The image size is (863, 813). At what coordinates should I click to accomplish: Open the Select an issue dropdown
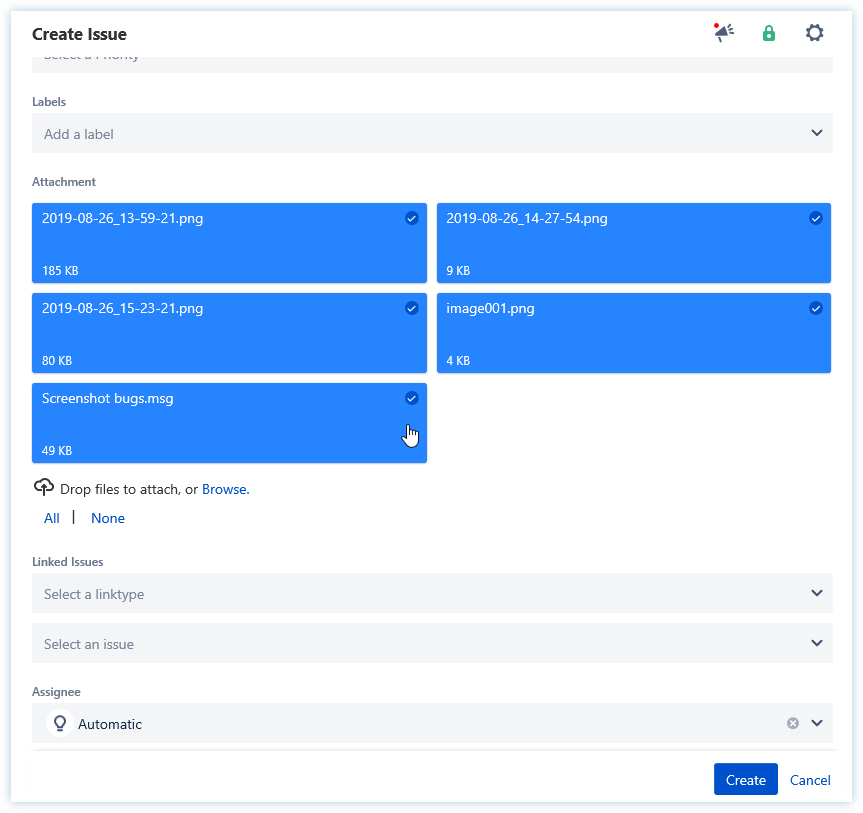point(432,643)
